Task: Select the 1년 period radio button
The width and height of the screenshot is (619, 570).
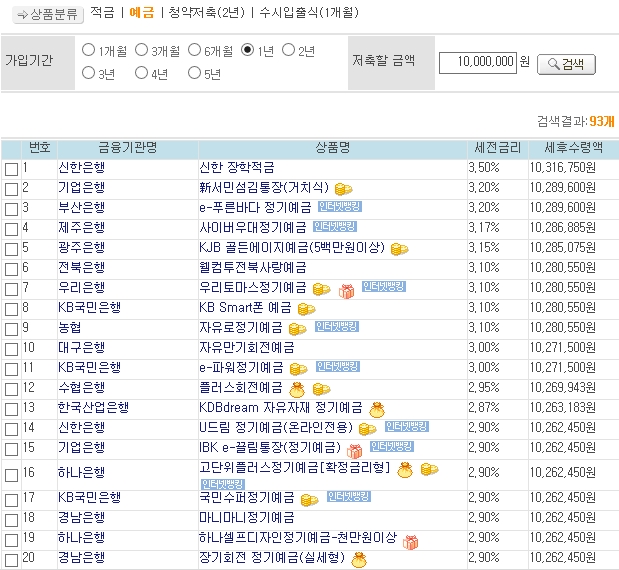Action: click(248, 50)
